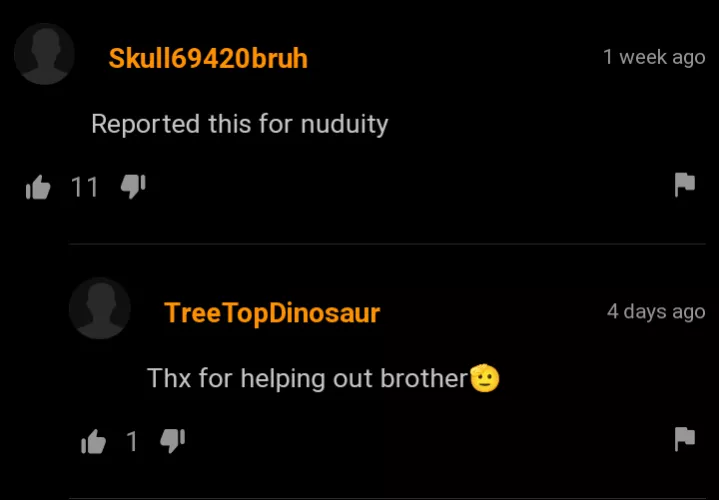Click the '1 week ago' timestamp
This screenshot has width=719, height=500.
[654, 57]
